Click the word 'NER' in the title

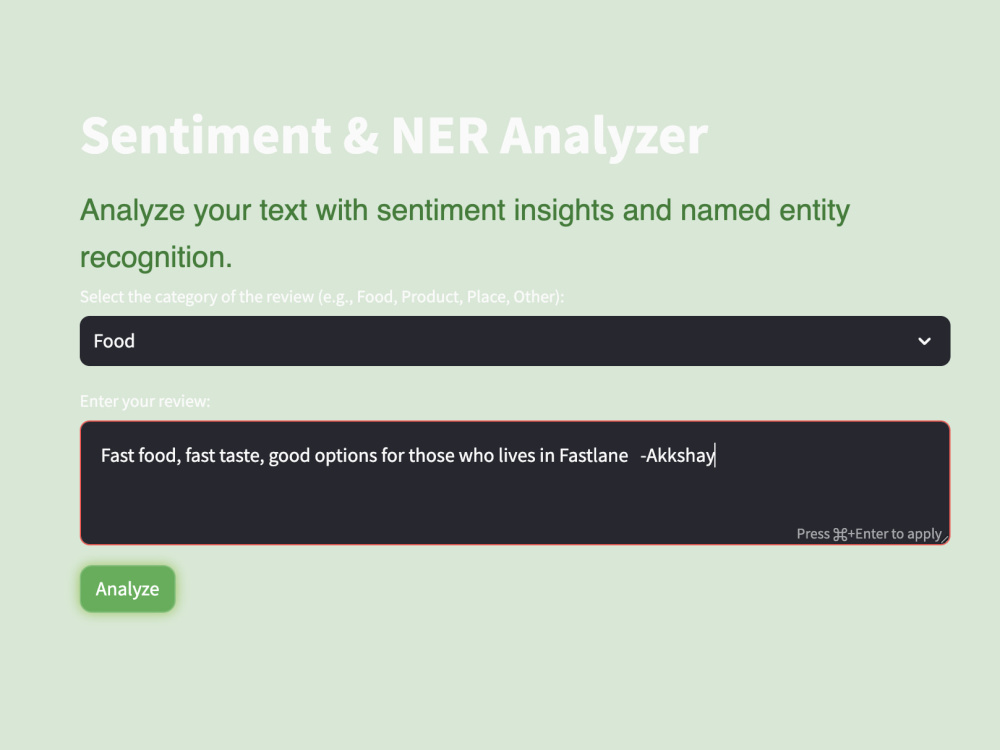(x=440, y=135)
